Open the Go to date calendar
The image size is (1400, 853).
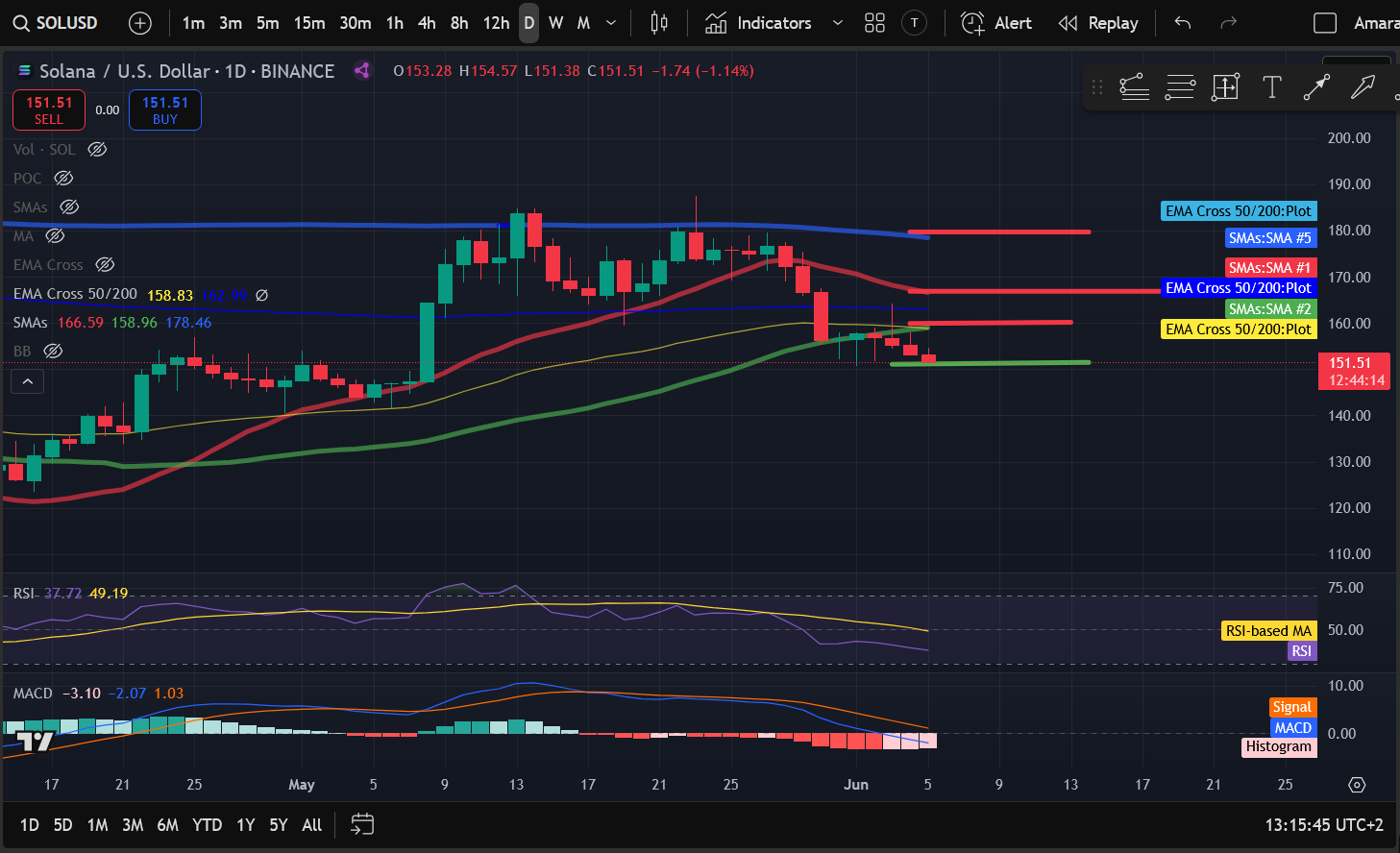(362, 824)
